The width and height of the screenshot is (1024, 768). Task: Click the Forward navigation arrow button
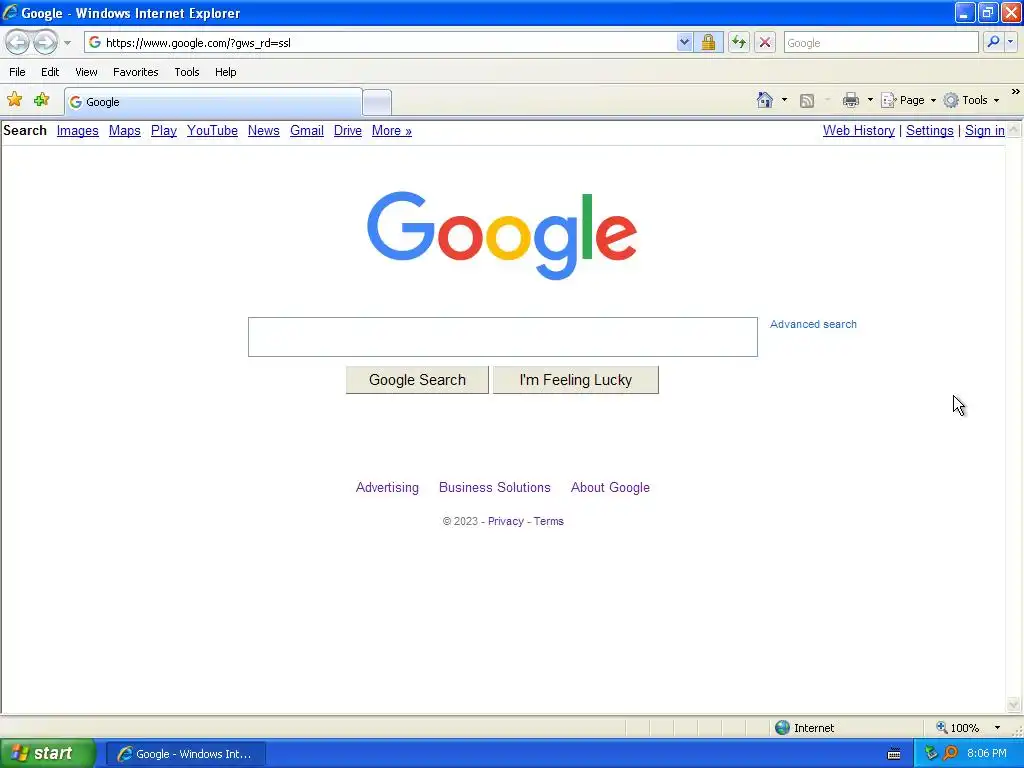click(x=45, y=42)
